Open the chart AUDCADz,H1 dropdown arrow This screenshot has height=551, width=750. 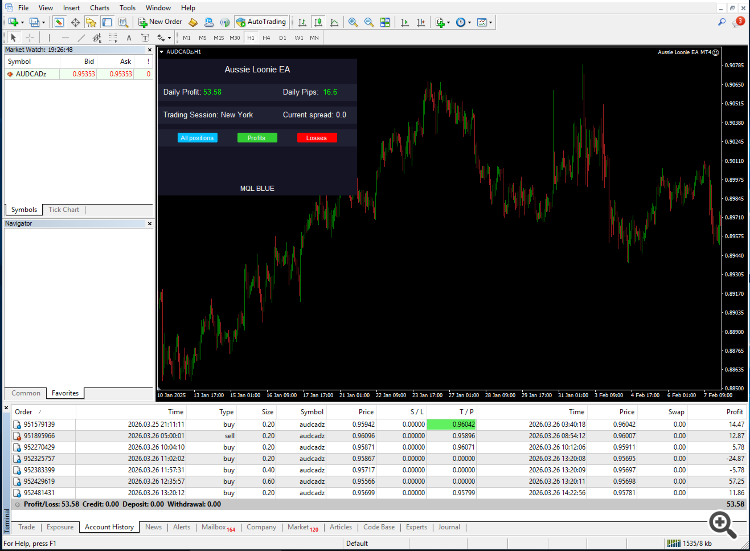click(162, 52)
